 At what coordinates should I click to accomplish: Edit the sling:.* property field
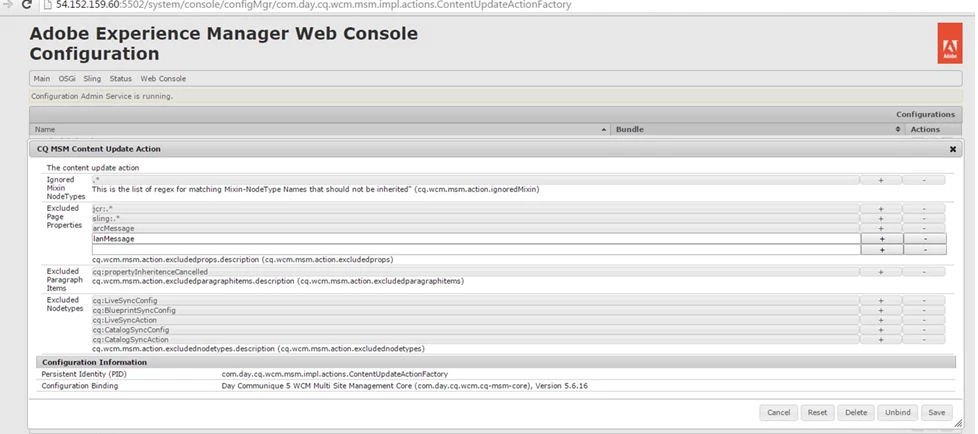pyautogui.click(x=475, y=219)
